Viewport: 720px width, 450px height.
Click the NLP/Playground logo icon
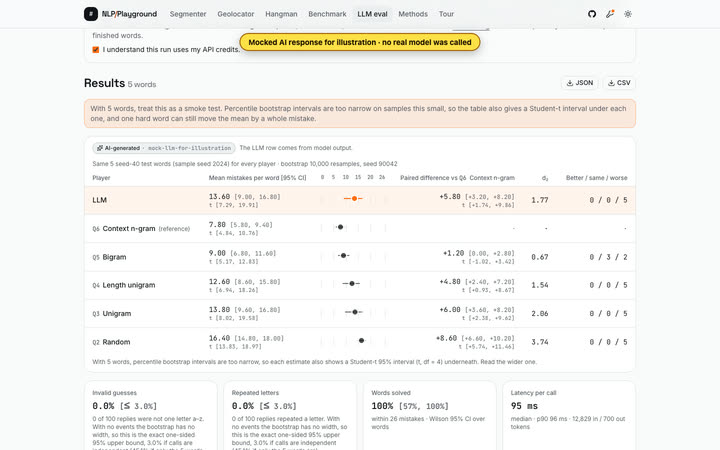91,14
